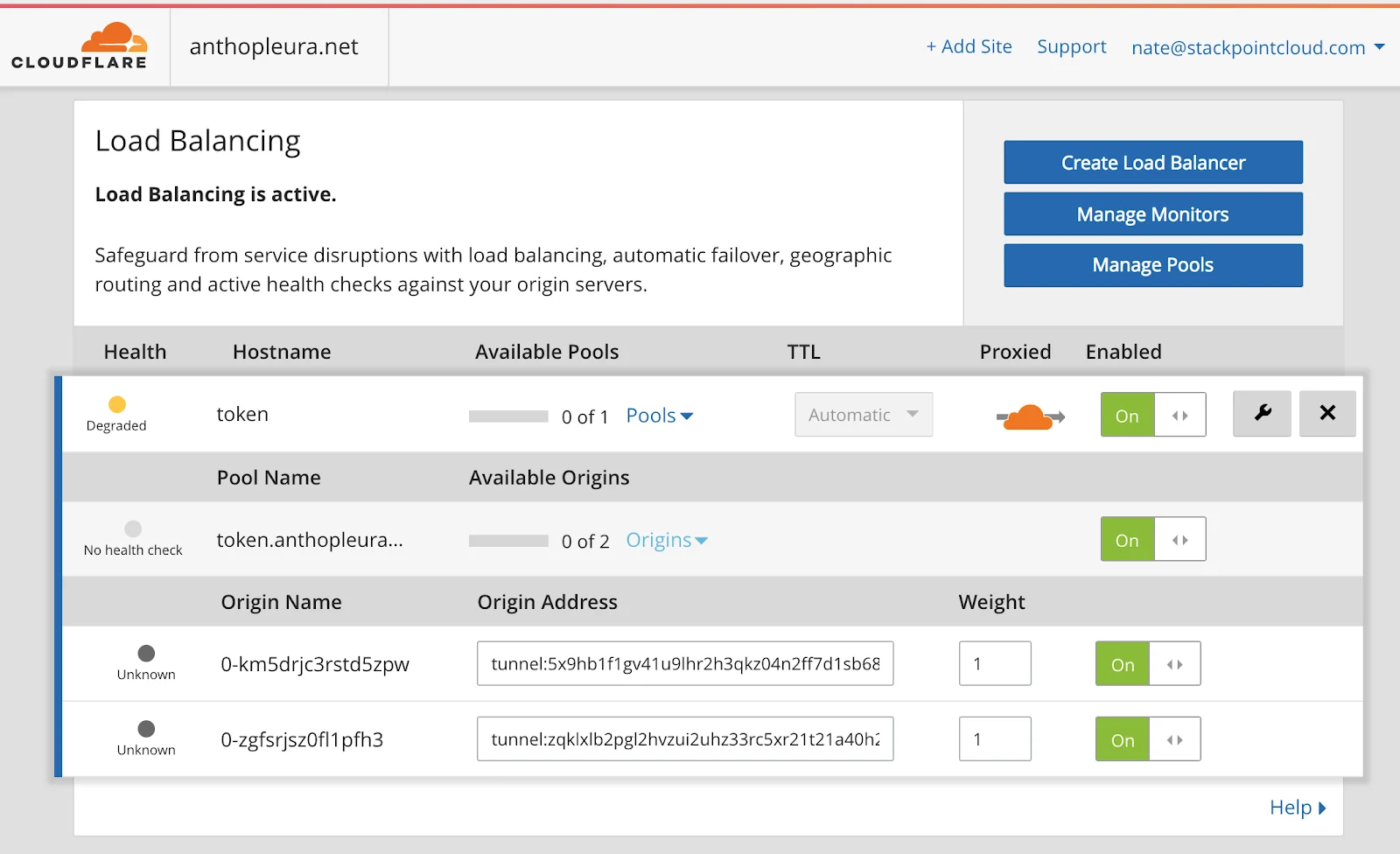Click Manage Monitors button
The width and height of the screenshot is (1400, 854).
(x=1153, y=214)
